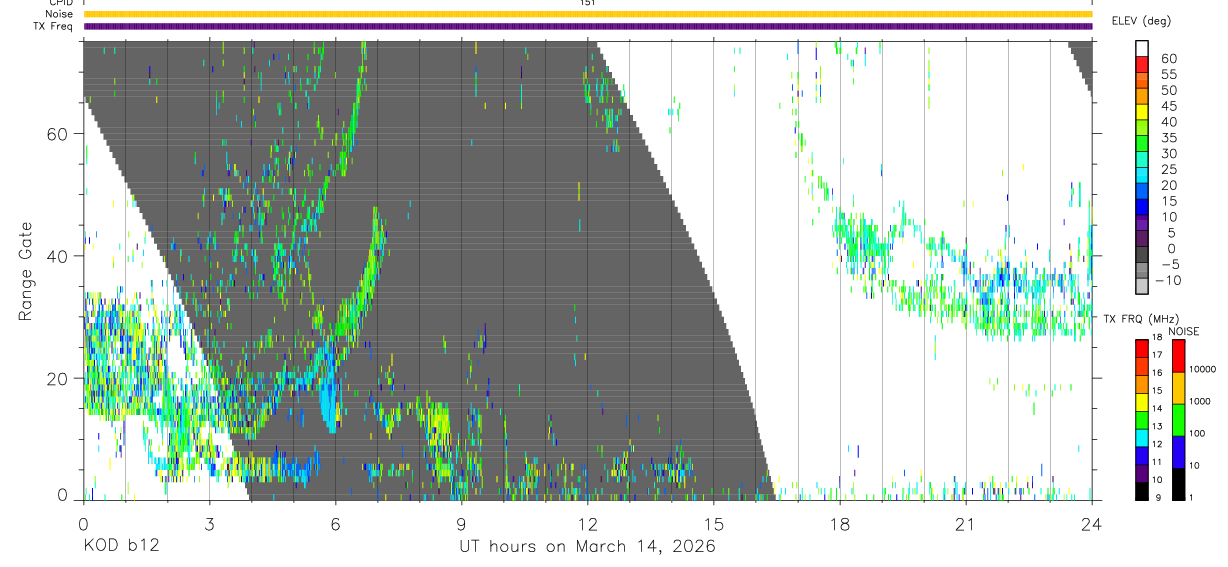The image size is (1228, 567).
Task: Click the x-axis tick label '9'
Action: pos(461,524)
